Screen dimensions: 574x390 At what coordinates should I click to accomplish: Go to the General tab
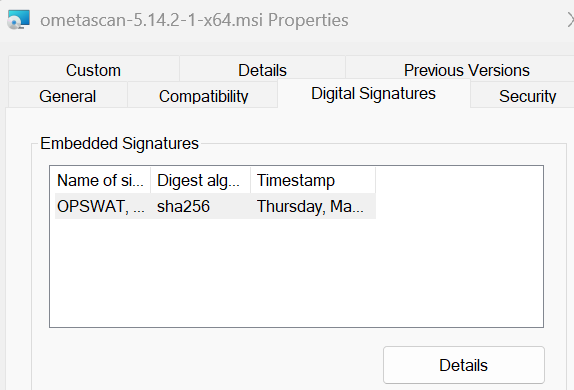[67, 96]
